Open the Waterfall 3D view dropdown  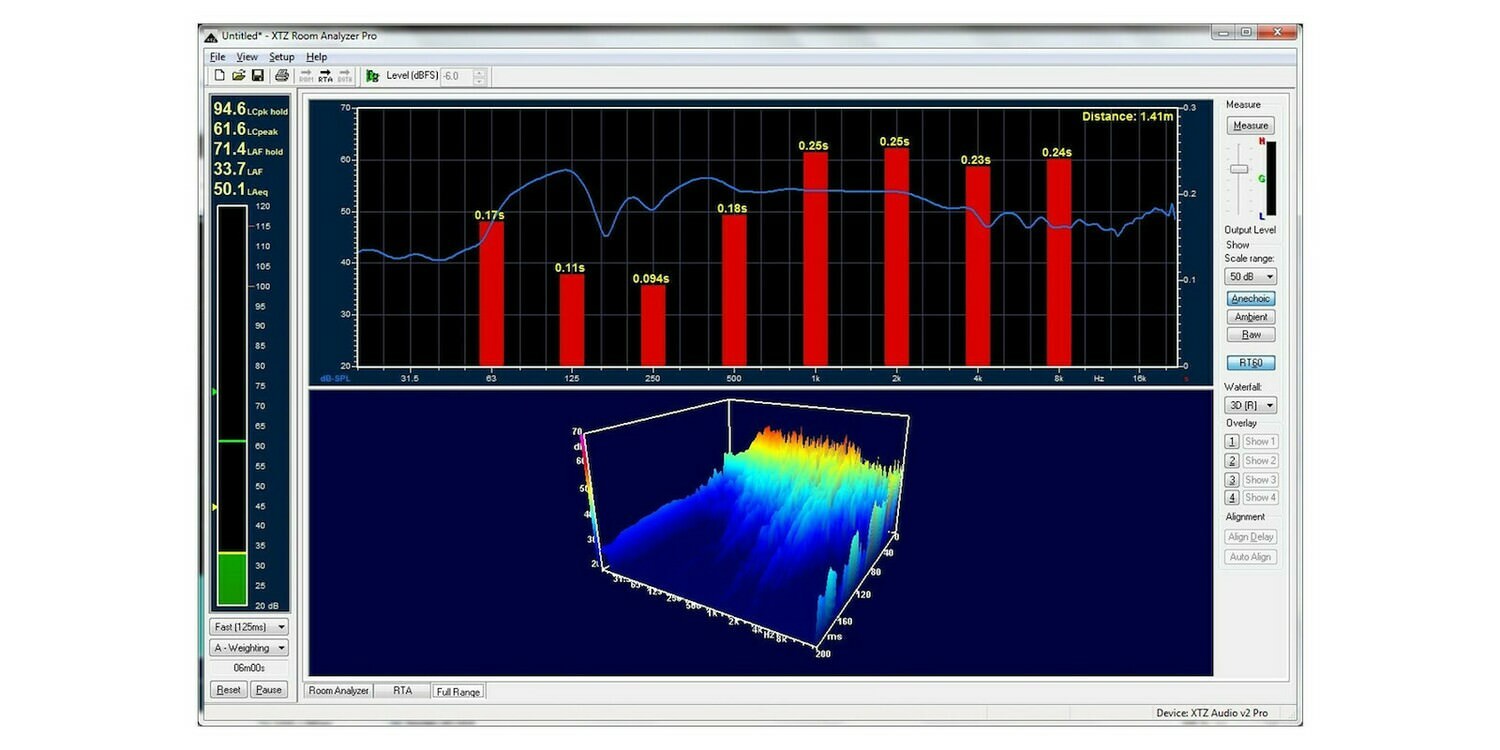pyautogui.click(x=1250, y=405)
